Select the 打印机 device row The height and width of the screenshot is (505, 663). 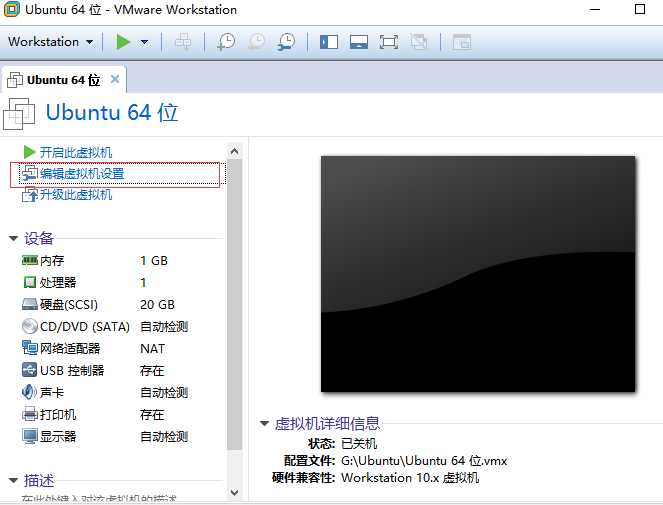tap(106, 414)
